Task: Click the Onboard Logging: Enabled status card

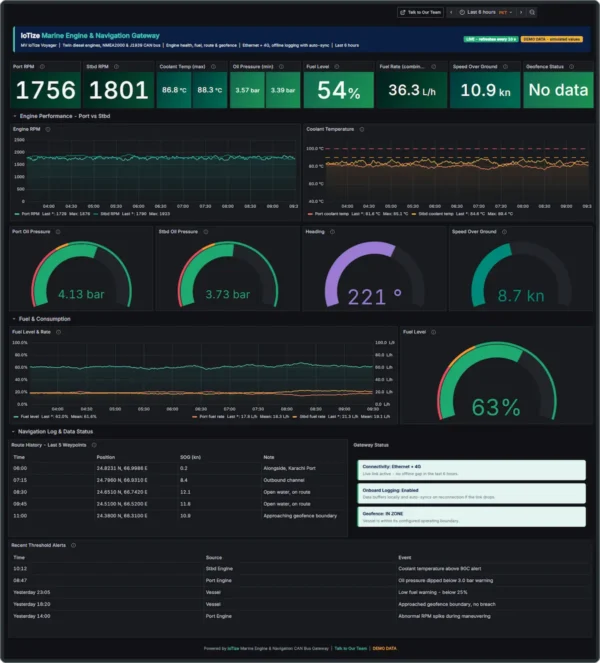Action: click(x=471, y=493)
